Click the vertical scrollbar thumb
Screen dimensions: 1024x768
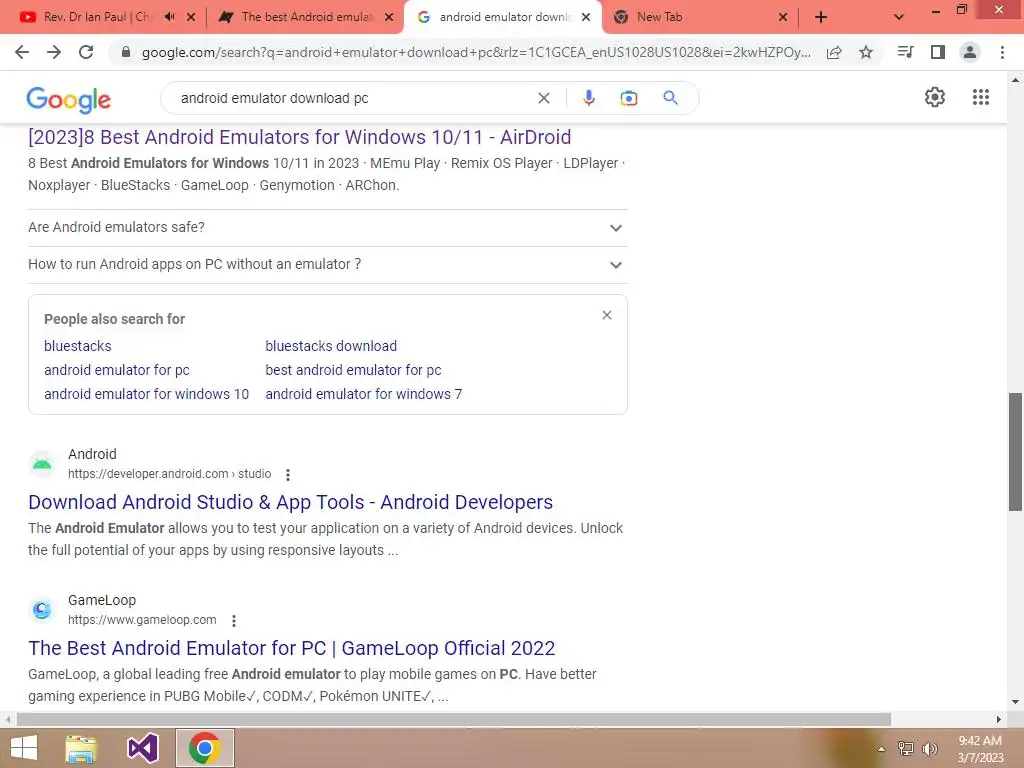pyautogui.click(x=1015, y=452)
